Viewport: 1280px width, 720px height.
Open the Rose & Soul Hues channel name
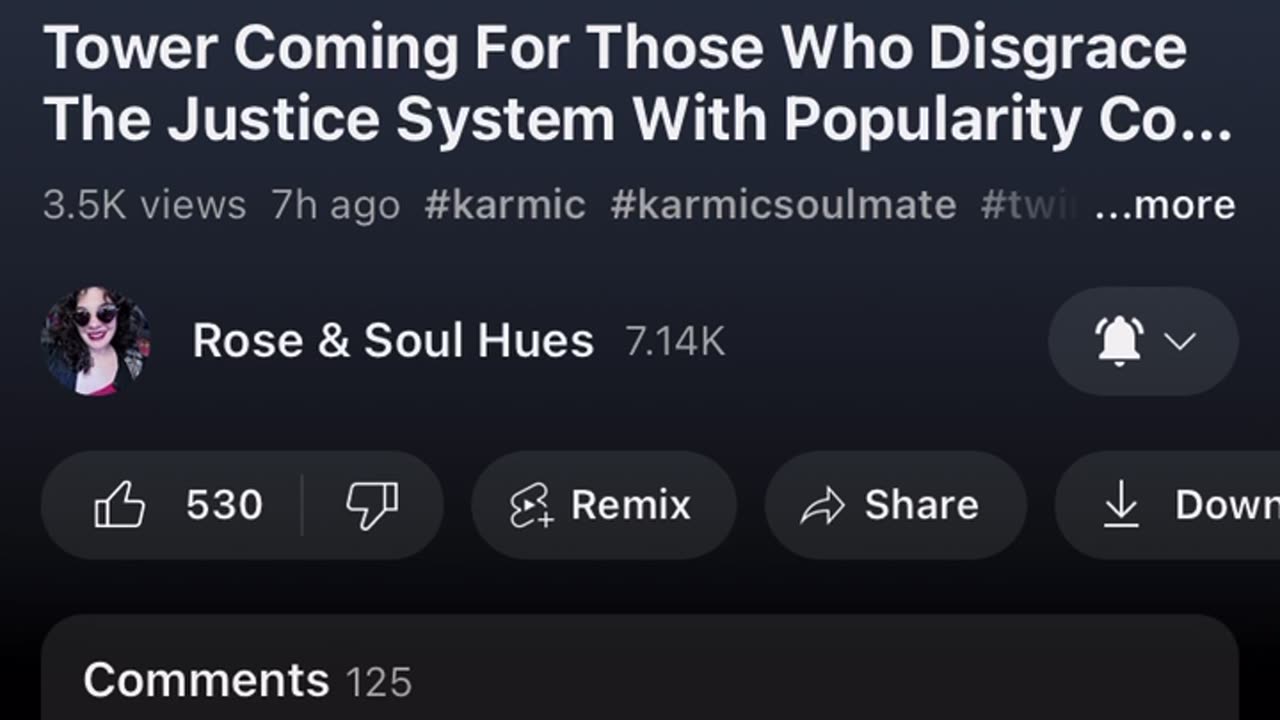coord(393,341)
